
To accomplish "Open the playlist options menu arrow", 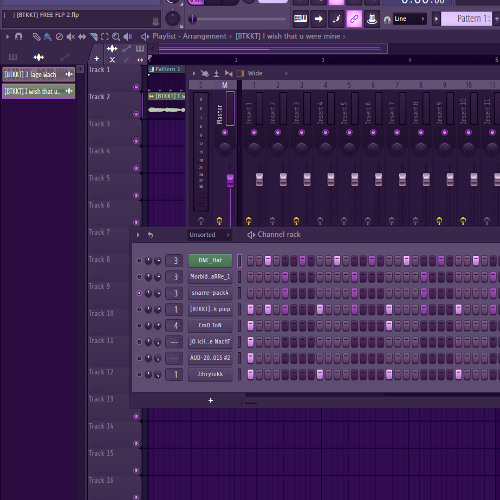I will [7, 36].
